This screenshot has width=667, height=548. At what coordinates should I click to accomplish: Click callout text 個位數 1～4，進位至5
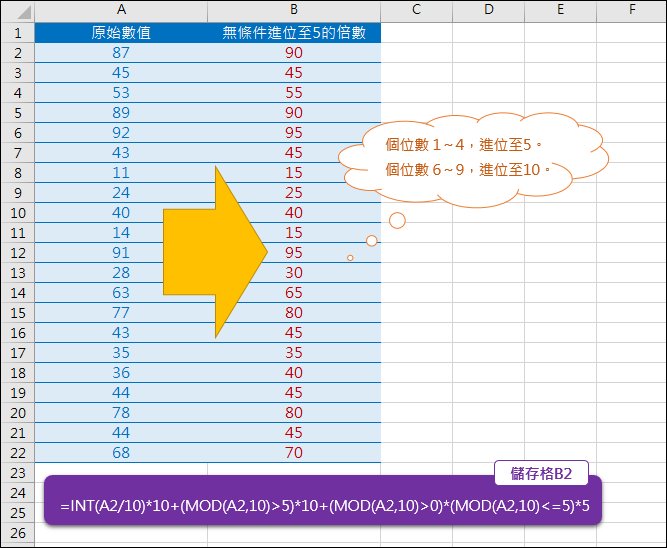coord(464,145)
